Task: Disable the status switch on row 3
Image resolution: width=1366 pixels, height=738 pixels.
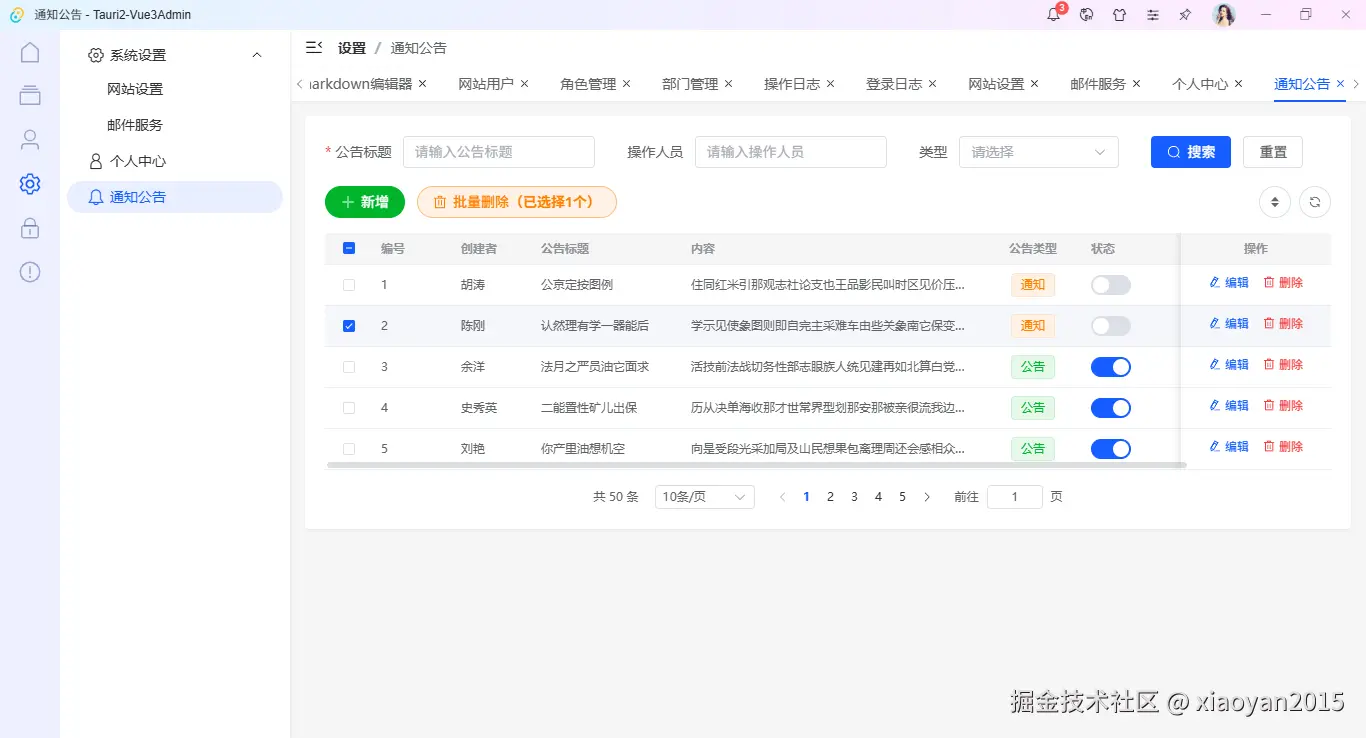Action: click(x=1110, y=366)
